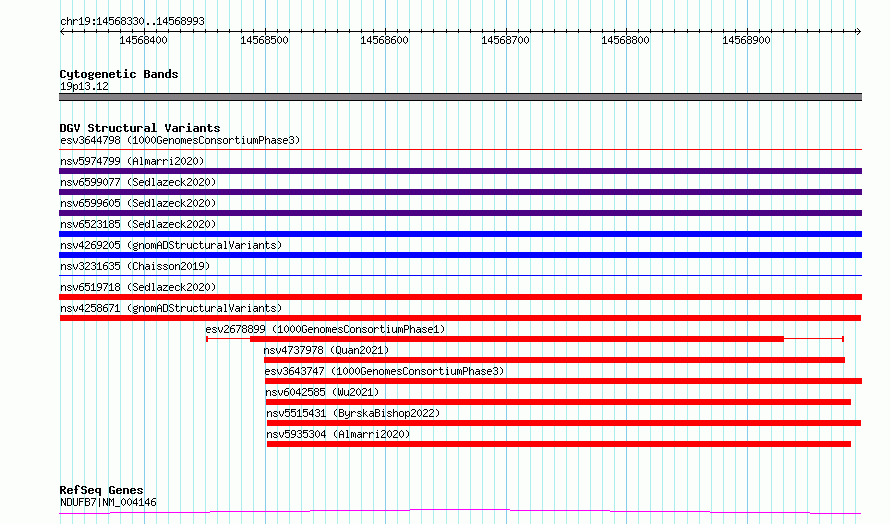Open variant nsv6523185 (Sedlazeck2020)
This screenshot has width=890, height=524.
pyautogui.click(x=138, y=224)
